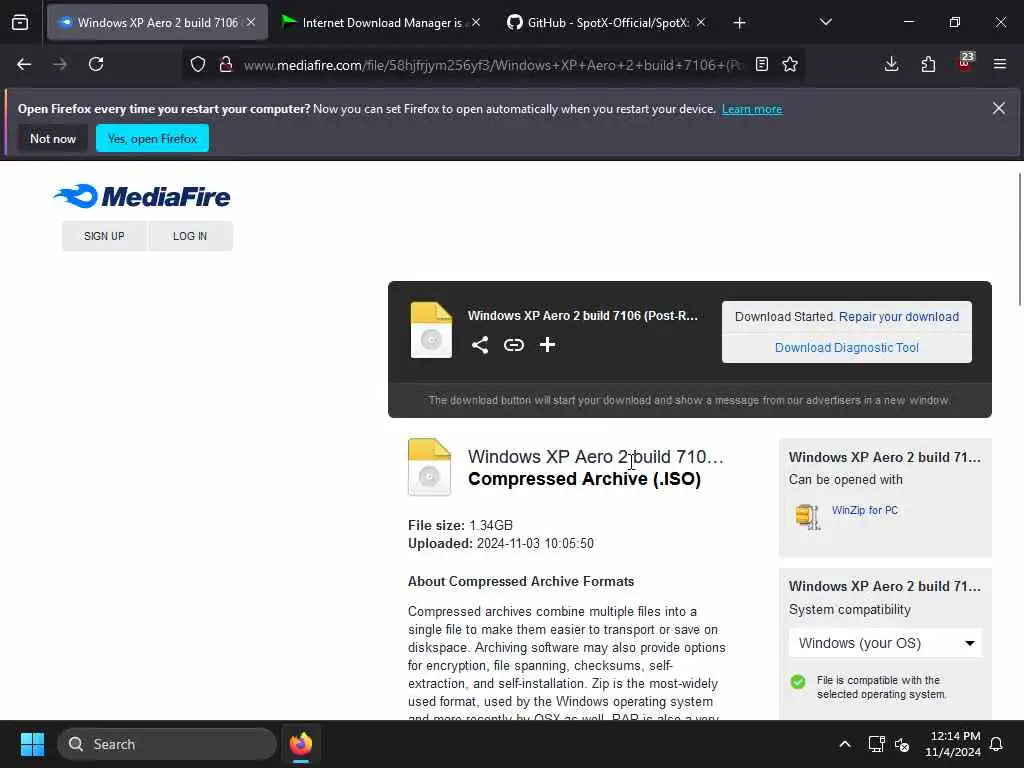Open site security padlock icon
The image size is (1024, 768).
226,64
